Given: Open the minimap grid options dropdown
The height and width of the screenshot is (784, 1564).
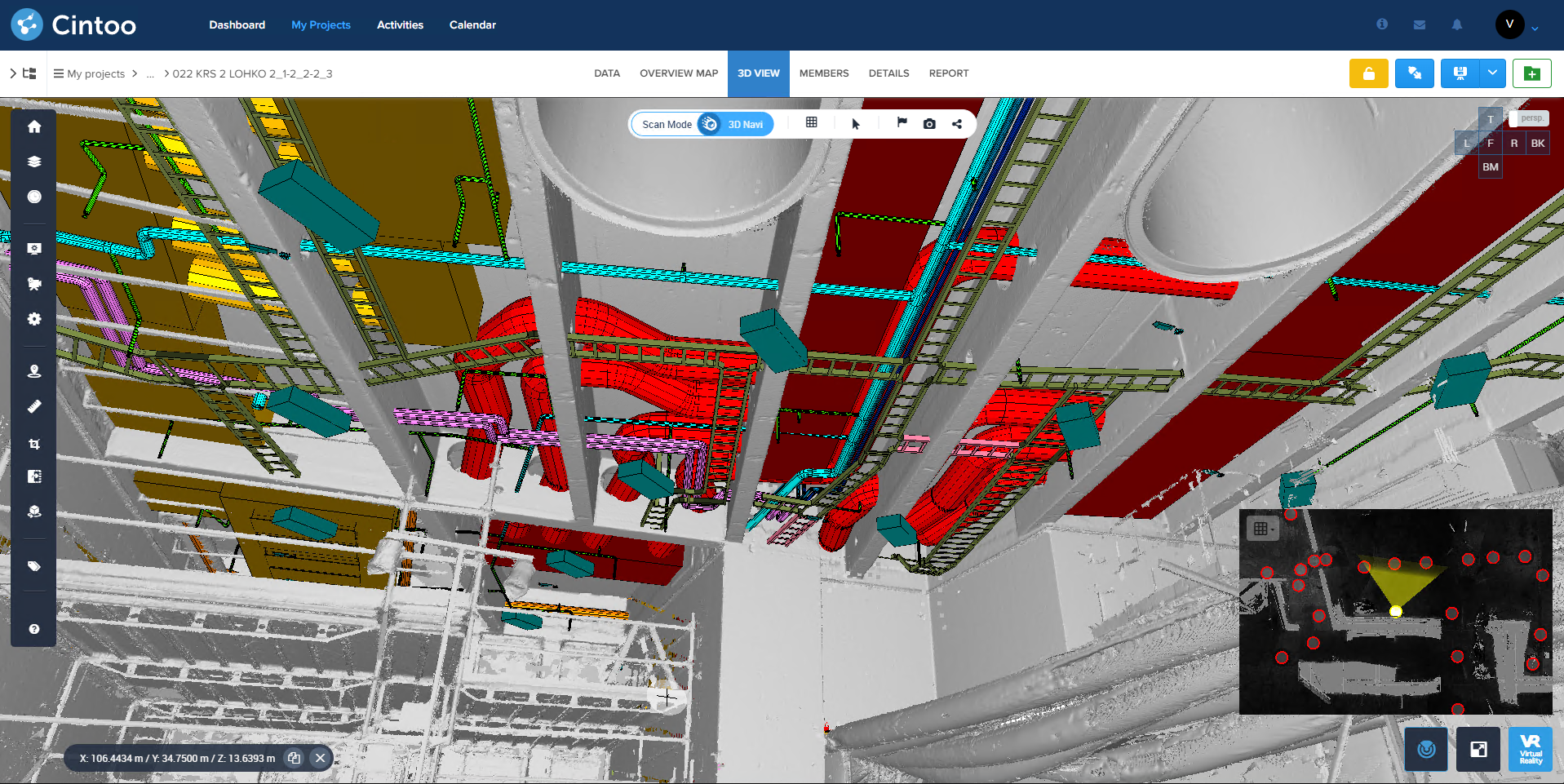Looking at the screenshot, I should click(1262, 529).
